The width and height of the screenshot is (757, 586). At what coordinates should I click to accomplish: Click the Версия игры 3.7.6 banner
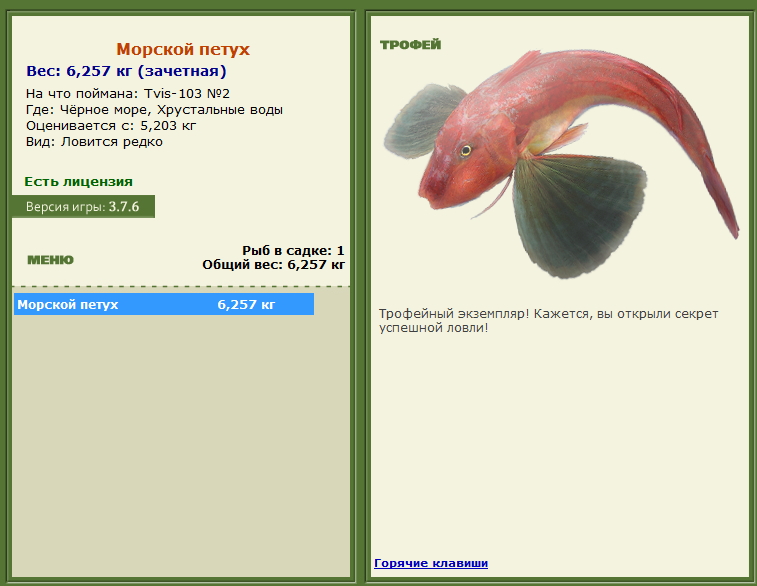coord(83,207)
